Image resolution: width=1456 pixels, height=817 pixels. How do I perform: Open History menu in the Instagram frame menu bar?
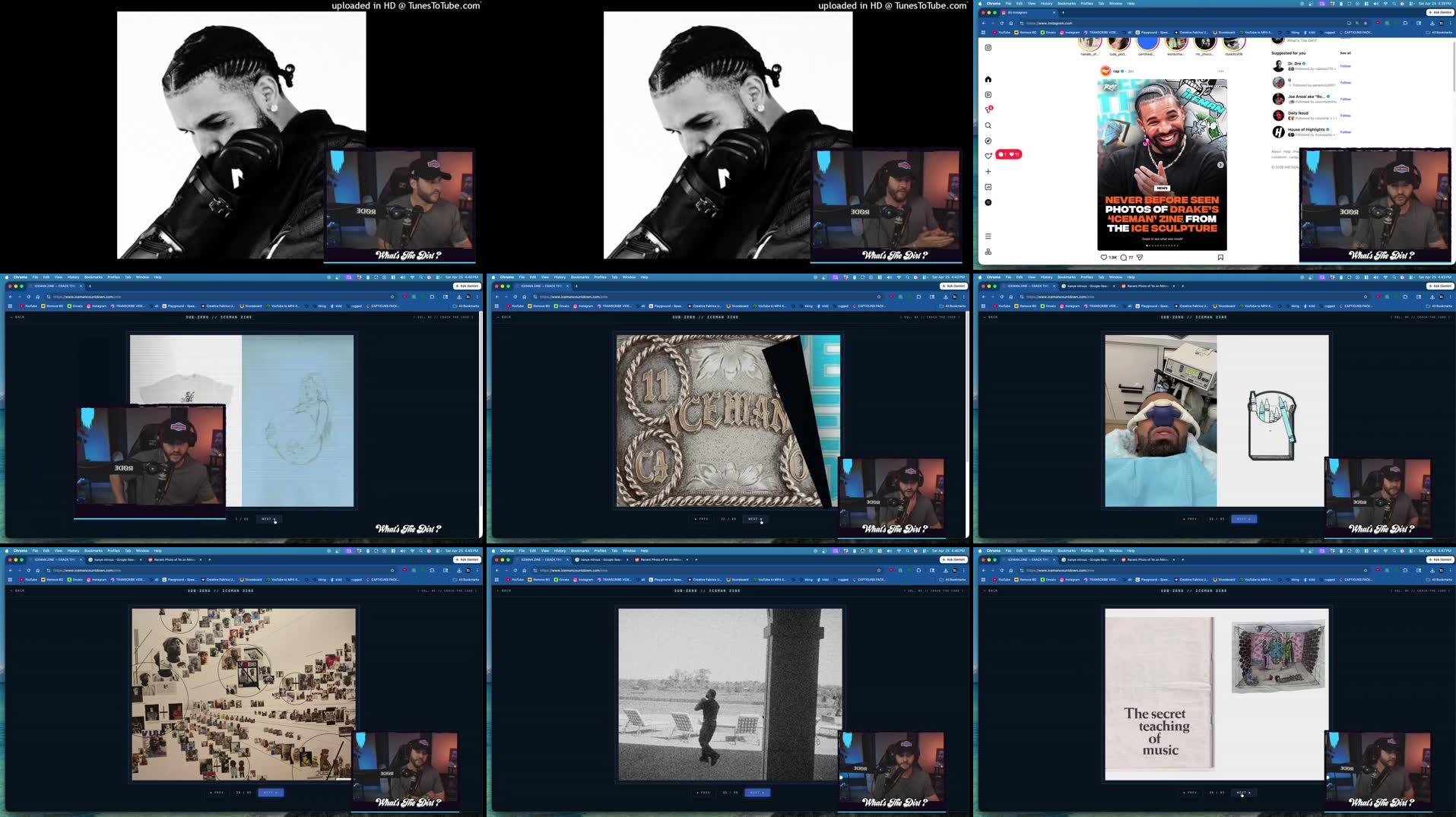click(1046, 3)
